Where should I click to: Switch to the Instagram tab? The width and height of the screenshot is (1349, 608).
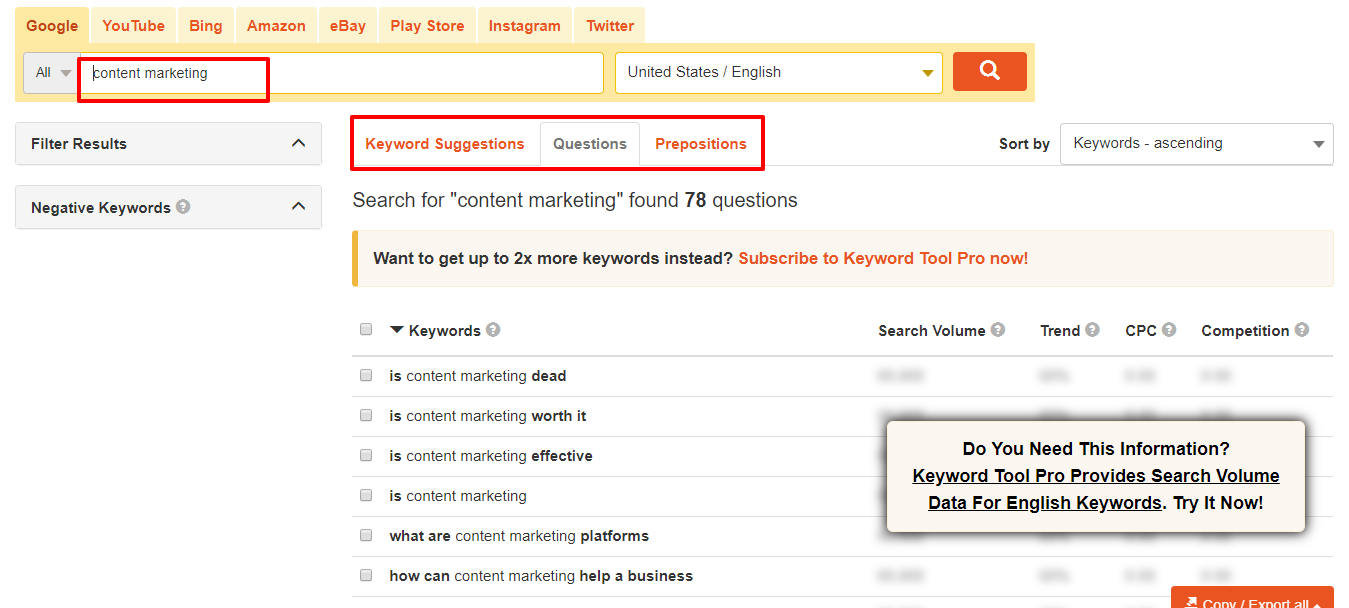(524, 26)
